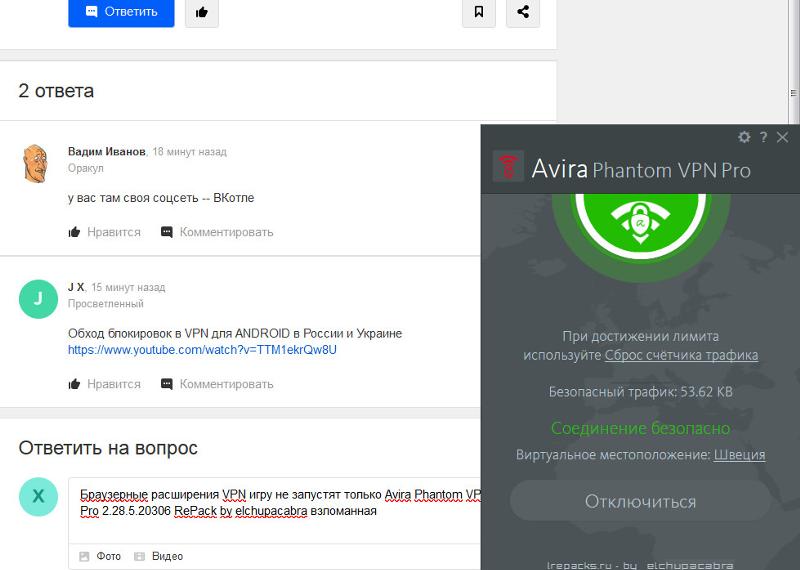This screenshot has height=570, width=800.
Task: Click the comment icon under J X's answer
Action: point(167,384)
